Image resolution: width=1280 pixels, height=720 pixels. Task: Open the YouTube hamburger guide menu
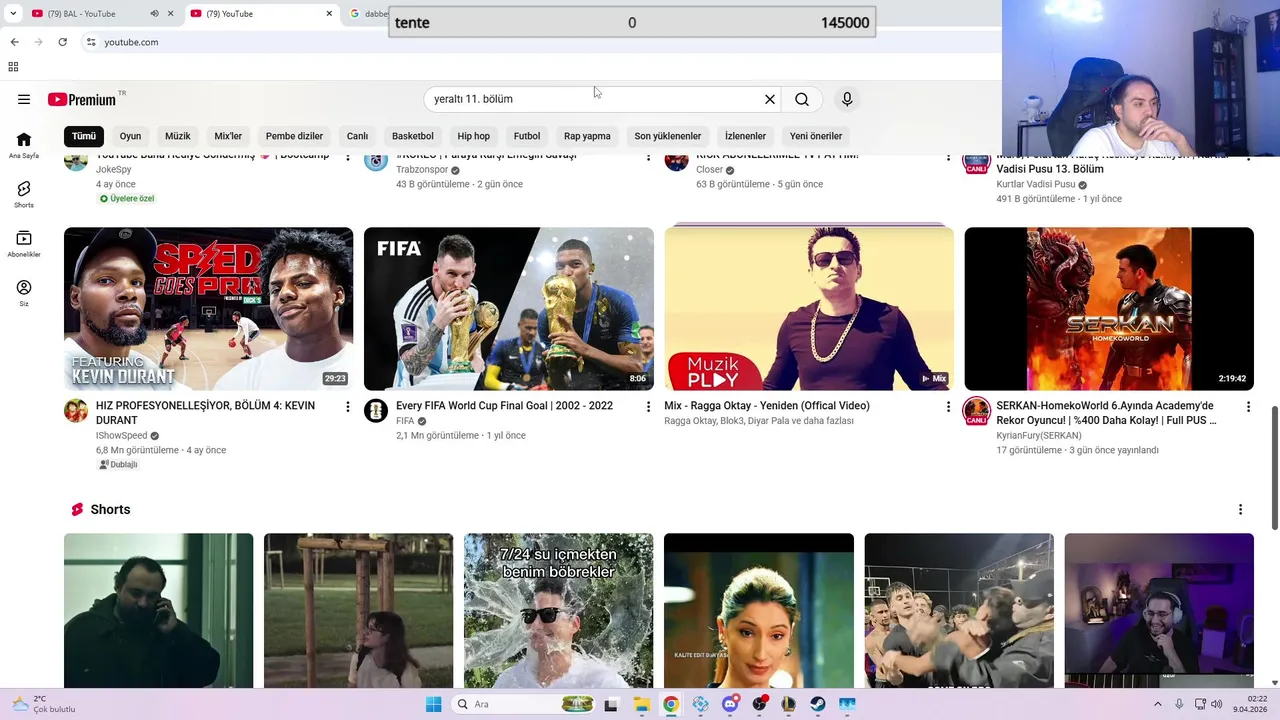(x=24, y=99)
